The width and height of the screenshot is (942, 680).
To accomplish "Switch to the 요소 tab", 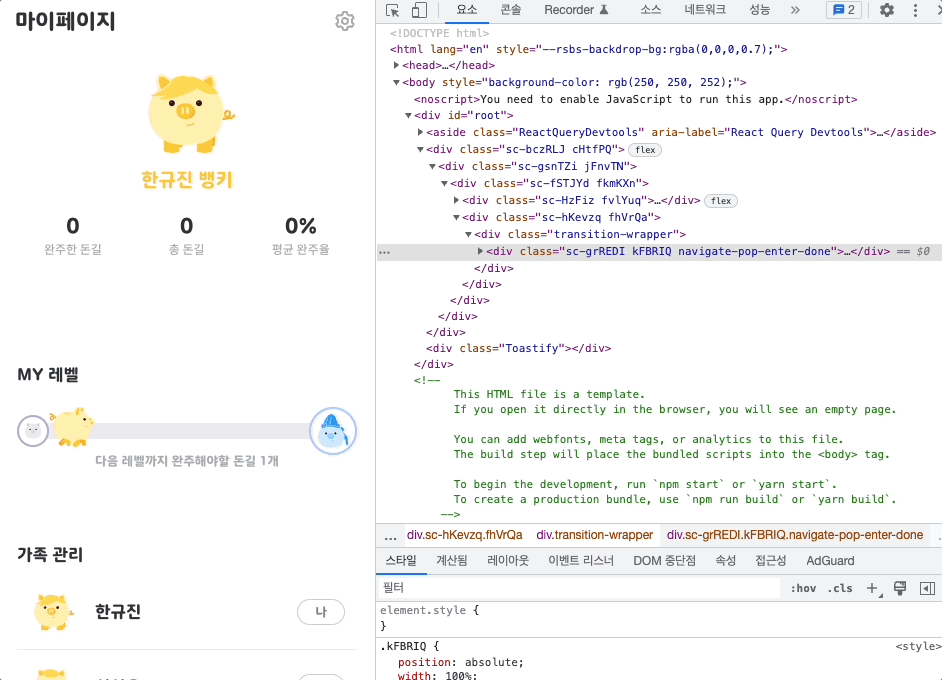I will pos(467,10).
